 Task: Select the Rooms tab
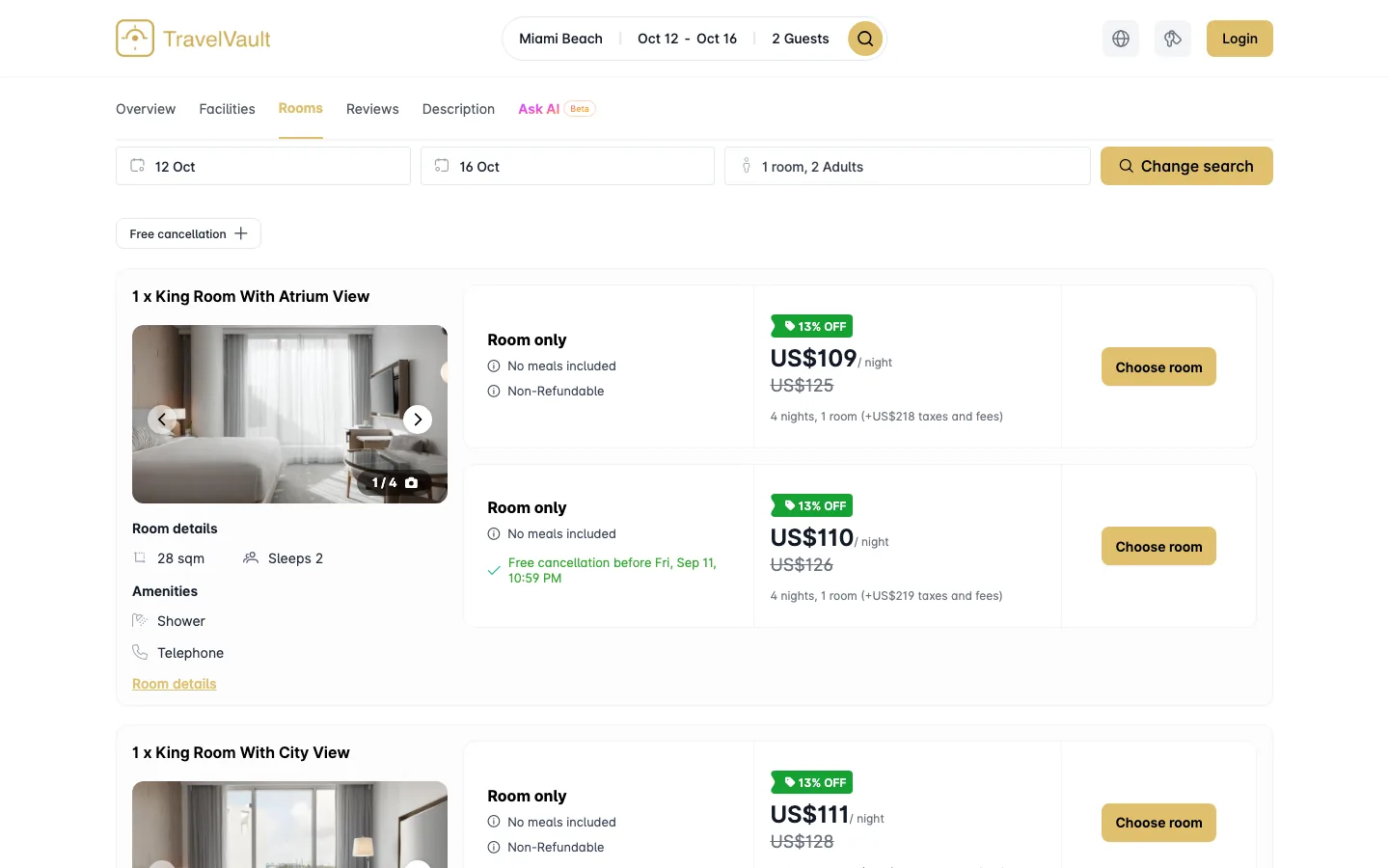[x=301, y=108]
